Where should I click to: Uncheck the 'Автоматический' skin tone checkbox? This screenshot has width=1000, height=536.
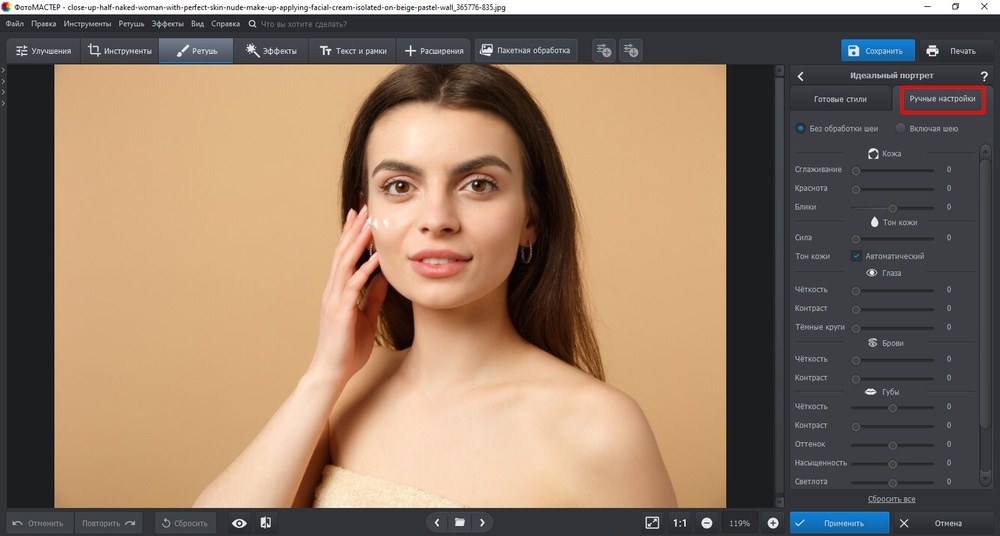tap(856, 256)
